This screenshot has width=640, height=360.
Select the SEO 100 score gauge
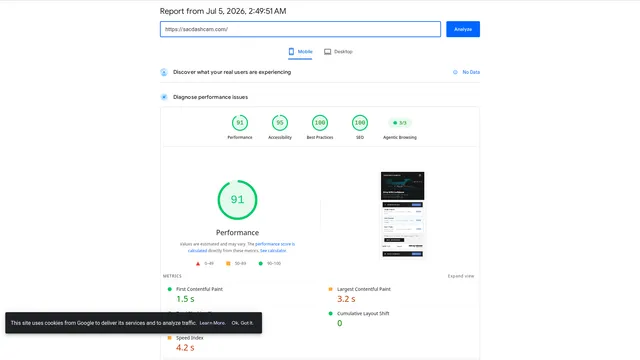point(360,123)
